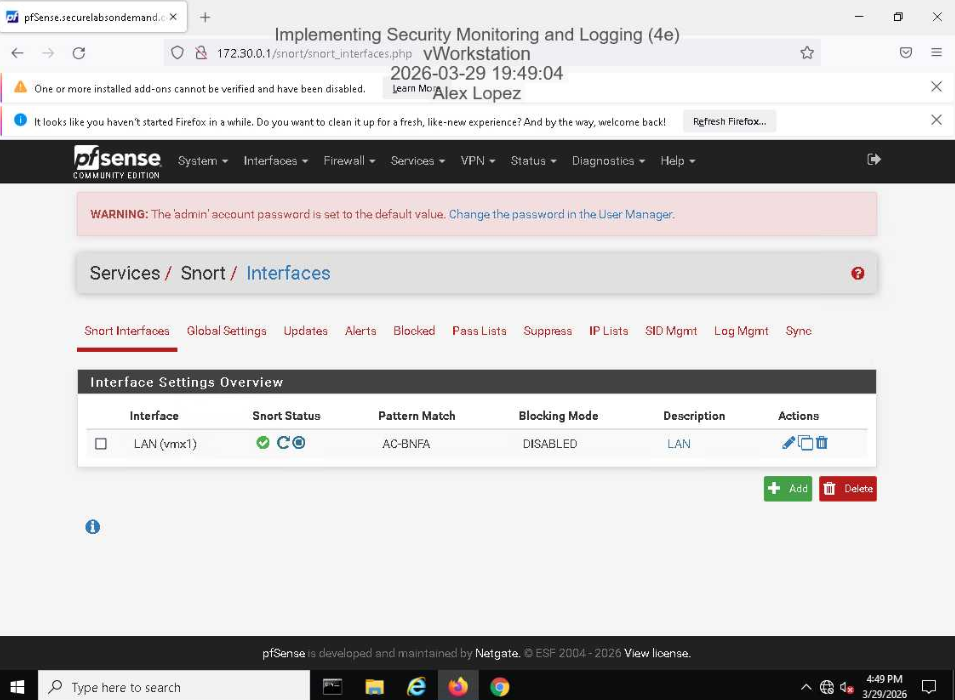Clone the LAN Snort interface
Image resolution: width=955 pixels, height=700 pixels.
coord(804,443)
